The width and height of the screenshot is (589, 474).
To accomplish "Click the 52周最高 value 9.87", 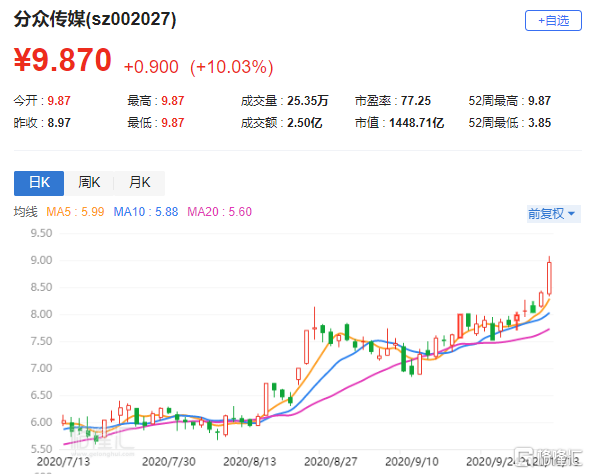I will click(539, 101).
